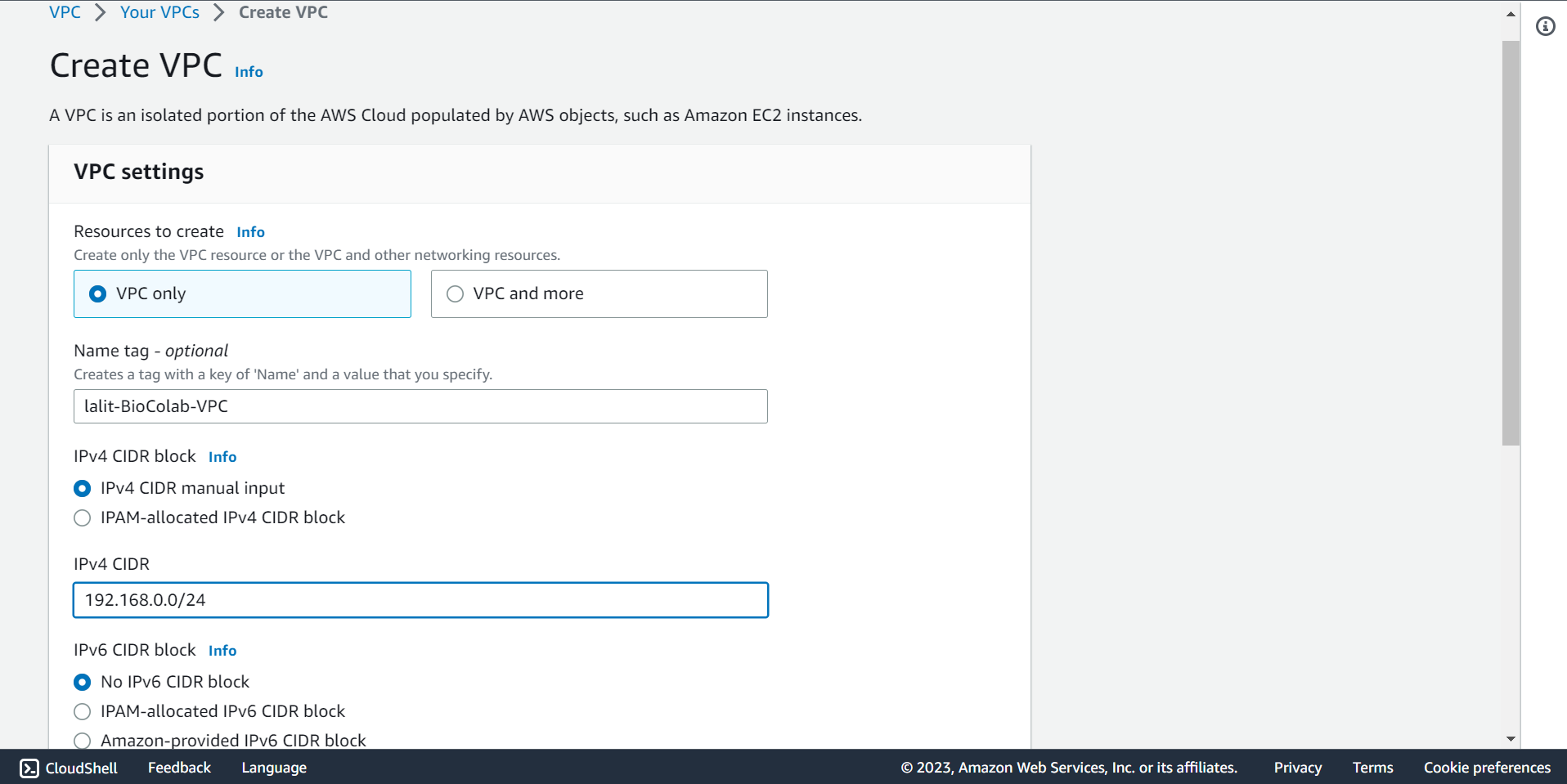Open Your VPCs breadcrumb link
Viewport: 1567px width, 784px height.
click(x=159, y=12)
